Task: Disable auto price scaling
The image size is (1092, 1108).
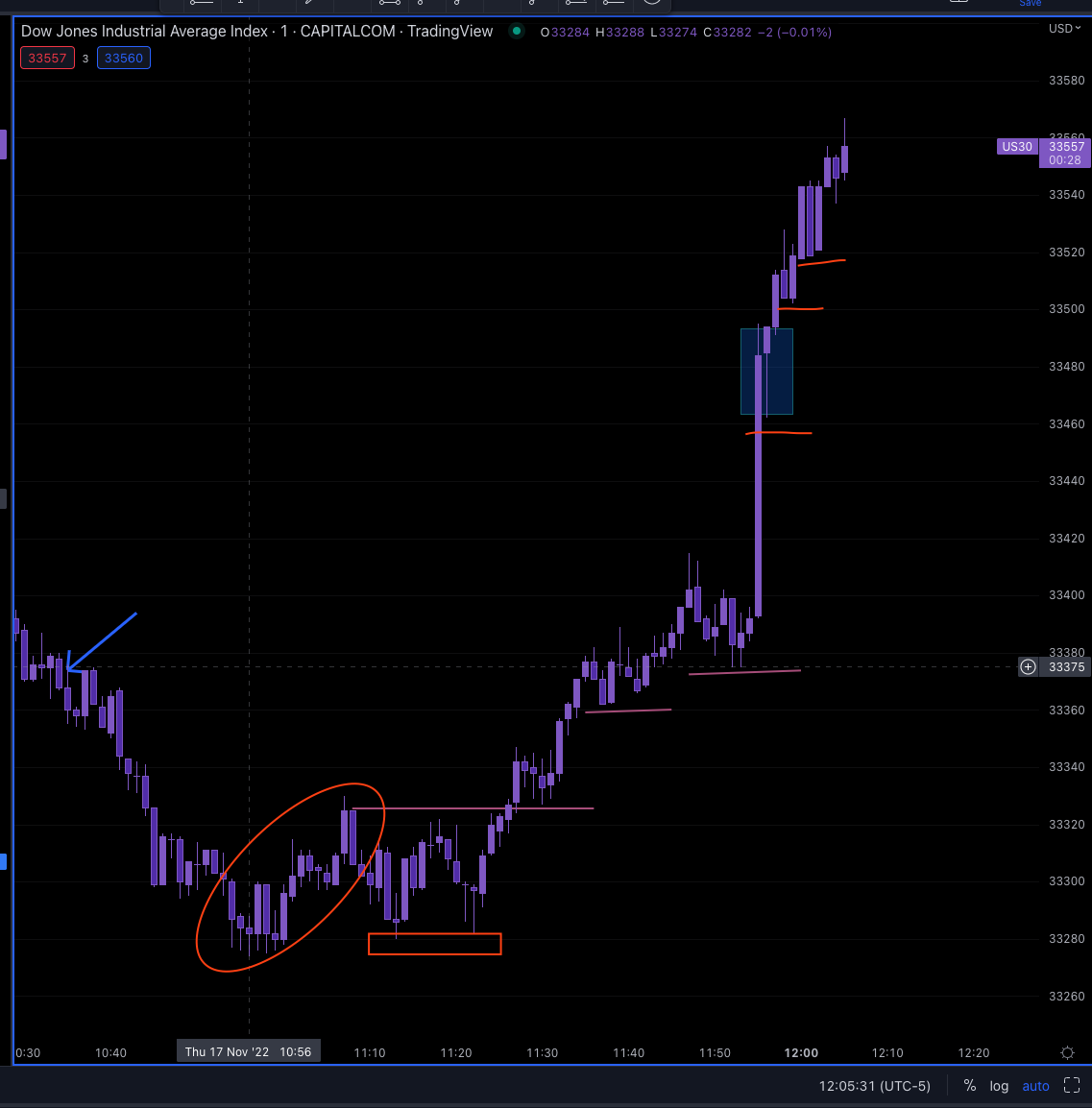Action: click(1035, 1086)
